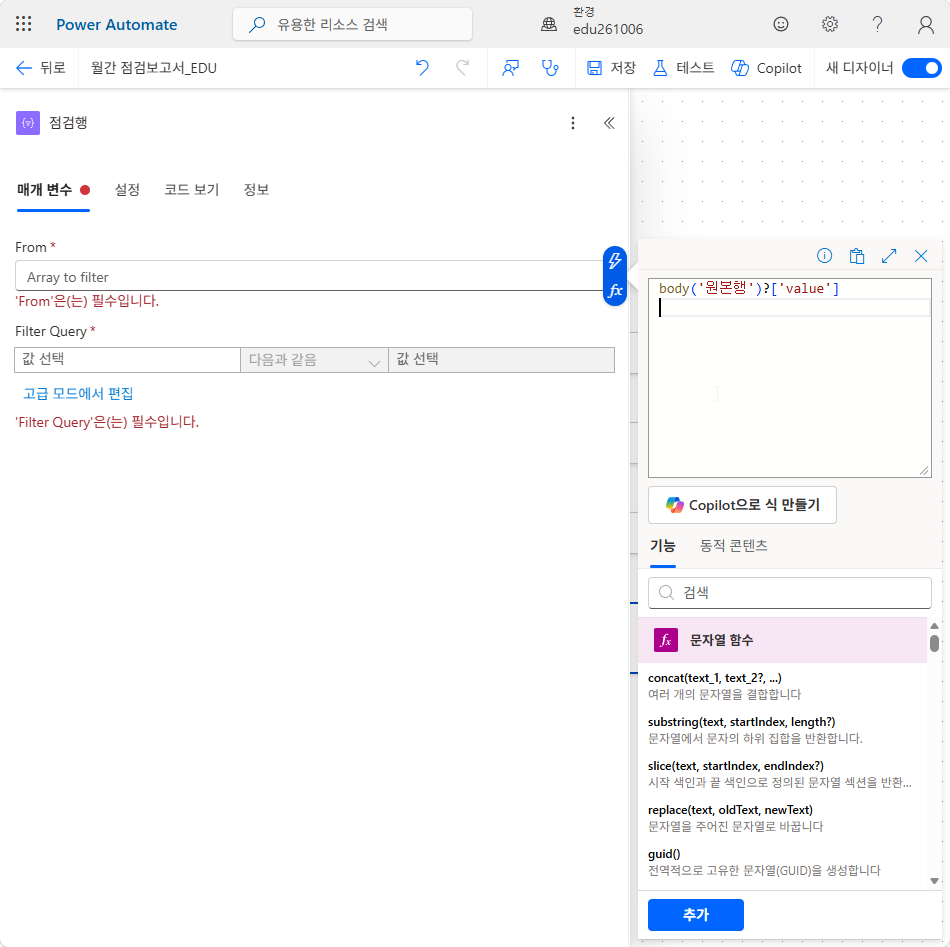Viewport: 950px width, 947px height.
Task: Click the 점검행 action title text
Action: [68, 122]
